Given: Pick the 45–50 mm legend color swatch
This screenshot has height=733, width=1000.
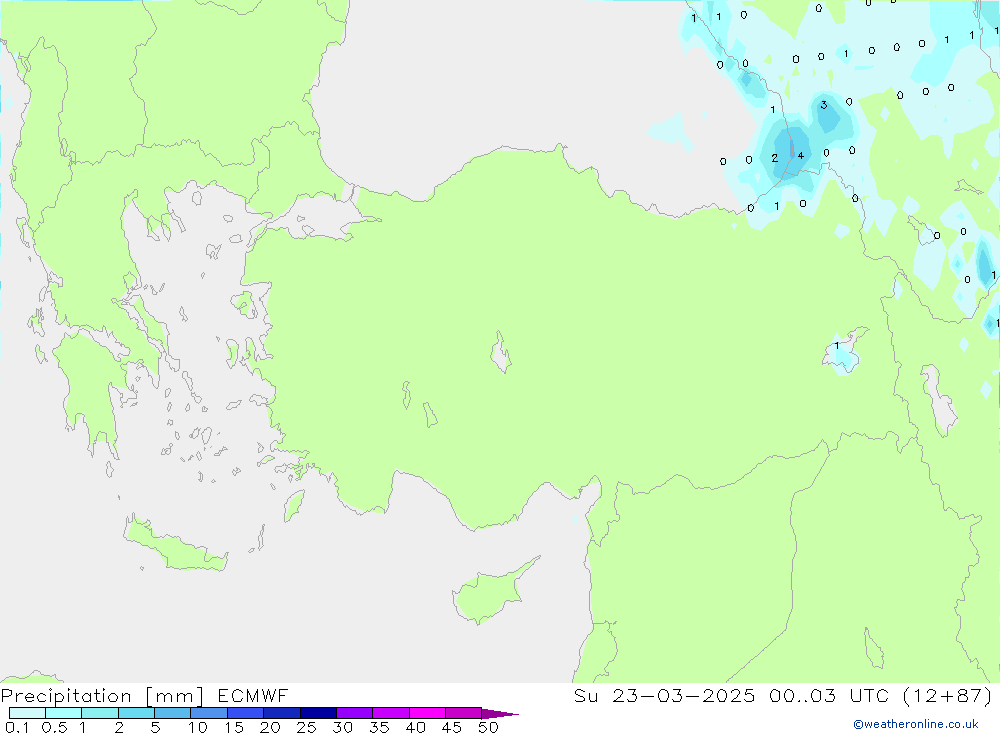Looking at the screenshot, I should tap(464, 713).
